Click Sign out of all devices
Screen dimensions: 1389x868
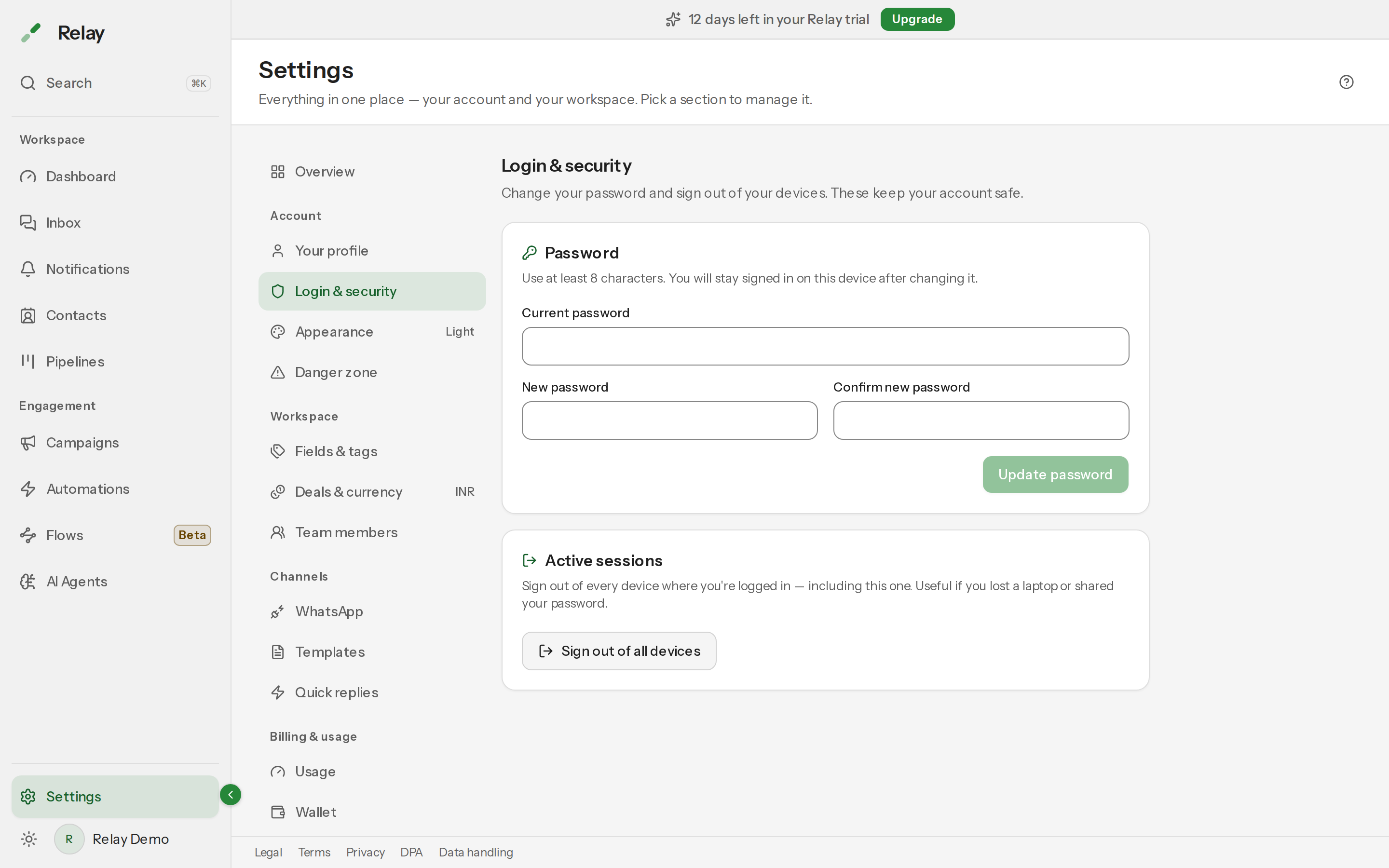coord(619,651)
